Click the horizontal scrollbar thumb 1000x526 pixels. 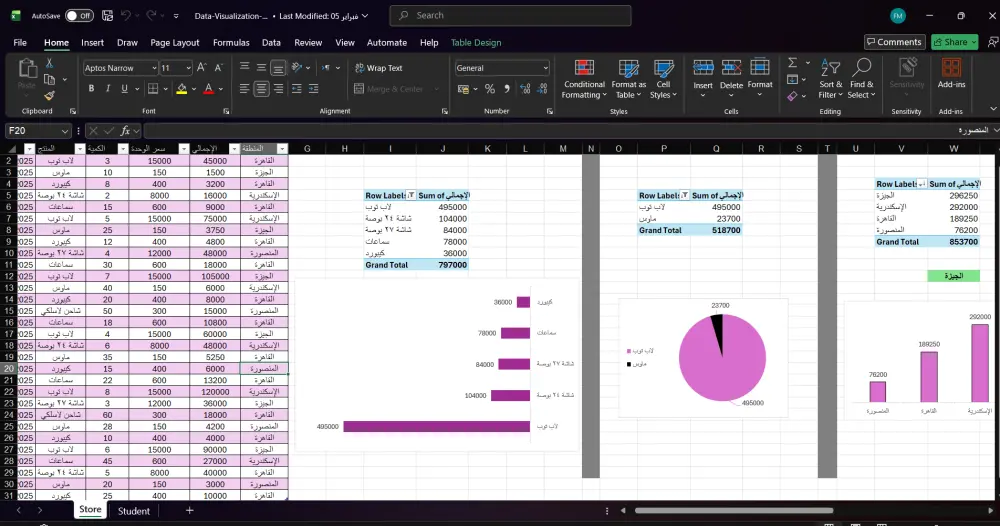coord(733,510)
